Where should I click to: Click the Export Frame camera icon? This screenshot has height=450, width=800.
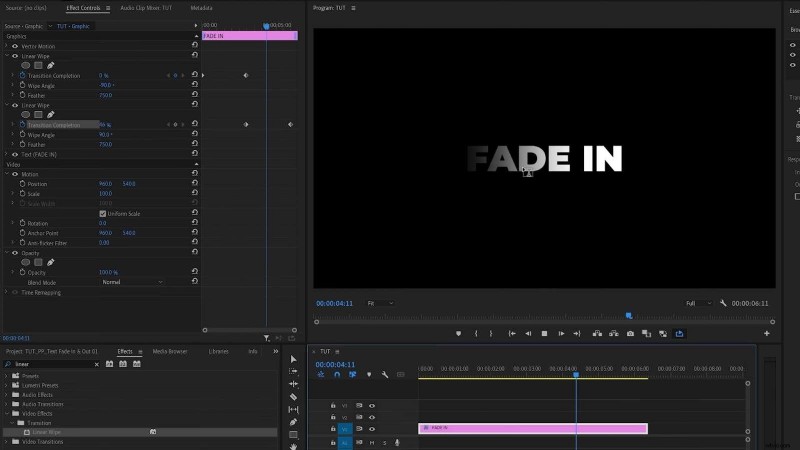[x=631, y=334]
